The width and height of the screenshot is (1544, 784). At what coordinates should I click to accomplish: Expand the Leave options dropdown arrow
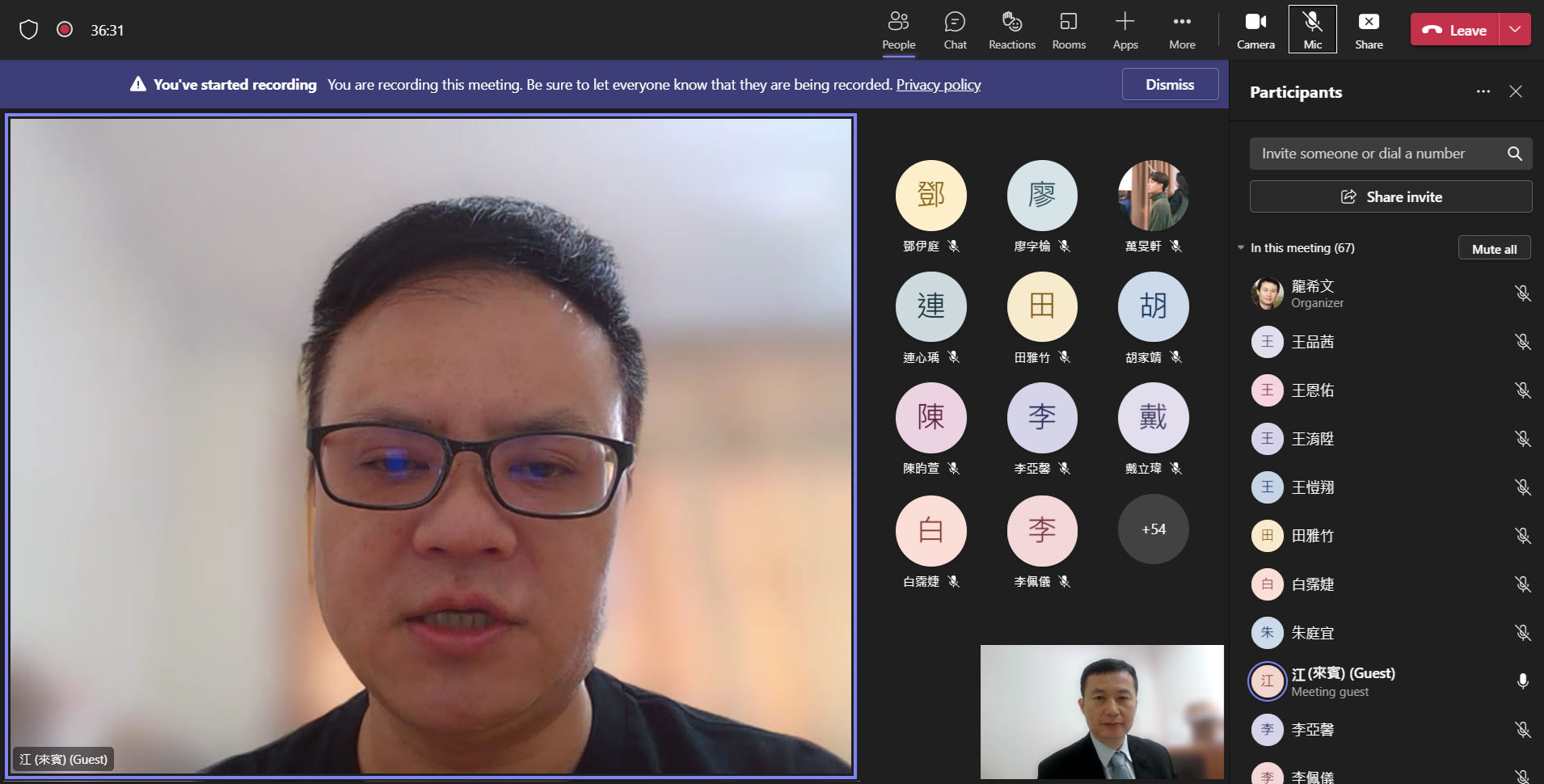click(1515, 30)
